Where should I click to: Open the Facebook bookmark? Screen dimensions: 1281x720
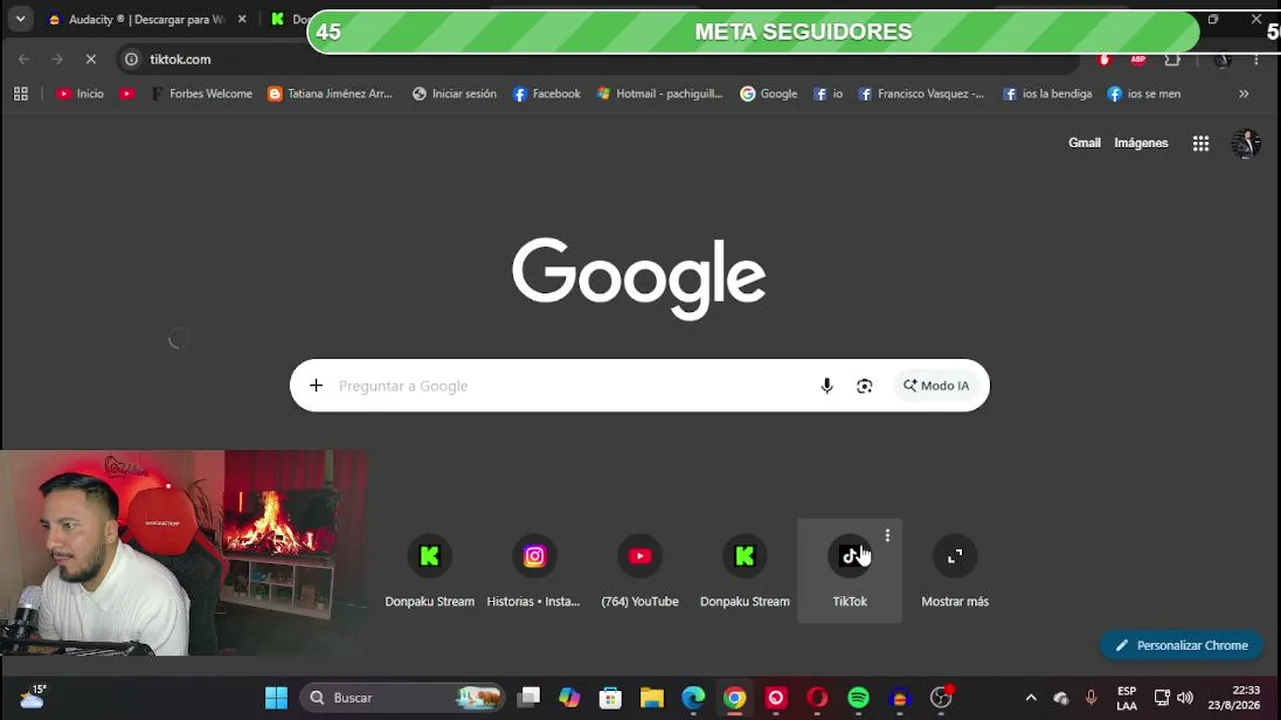547,93
